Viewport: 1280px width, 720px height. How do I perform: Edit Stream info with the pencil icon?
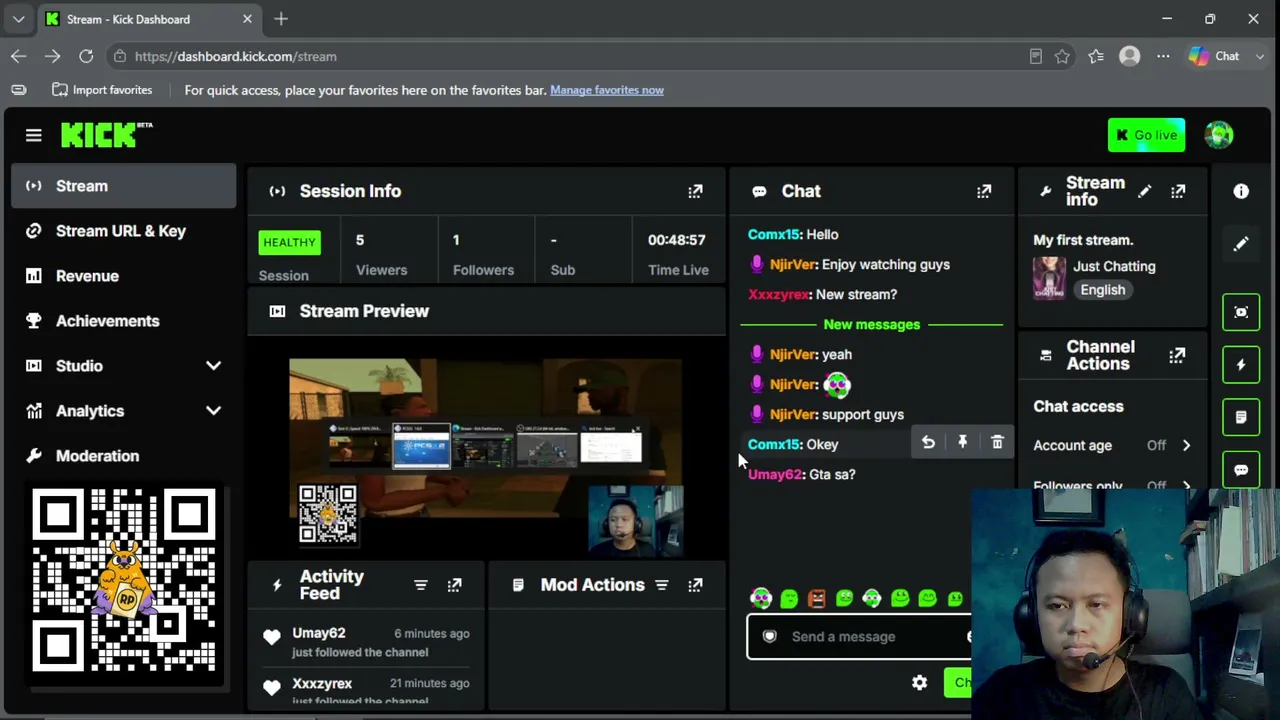pyautogui.click(x=1145, y=191)
